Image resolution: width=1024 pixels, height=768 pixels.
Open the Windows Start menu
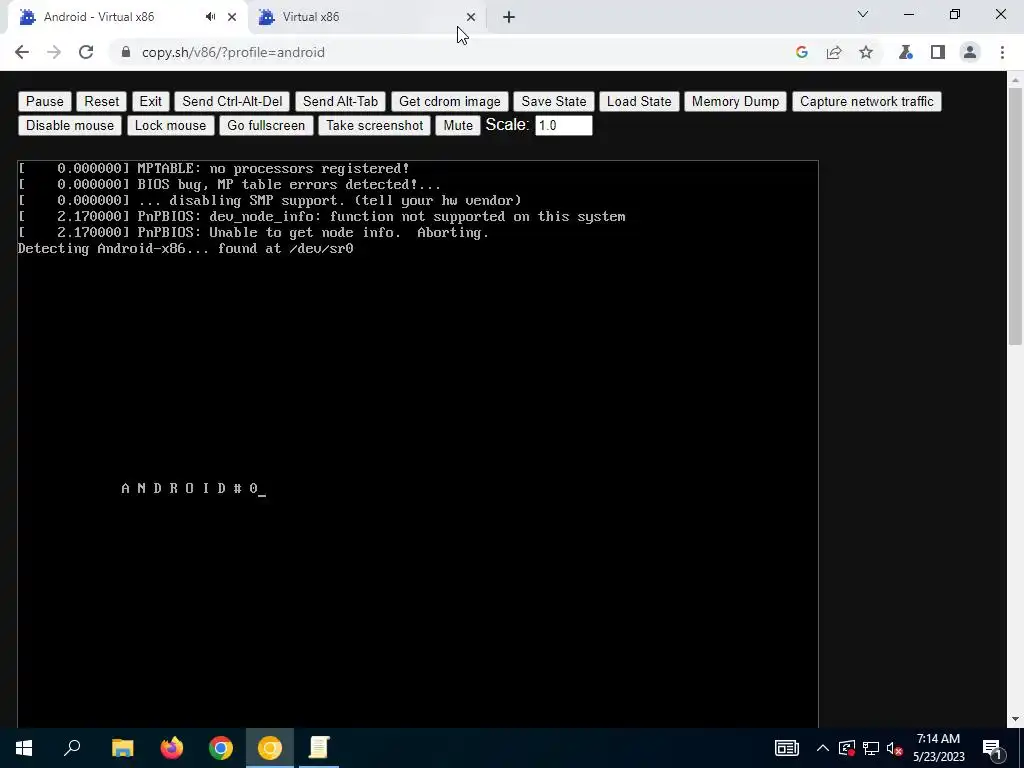(x=24, y=748)
